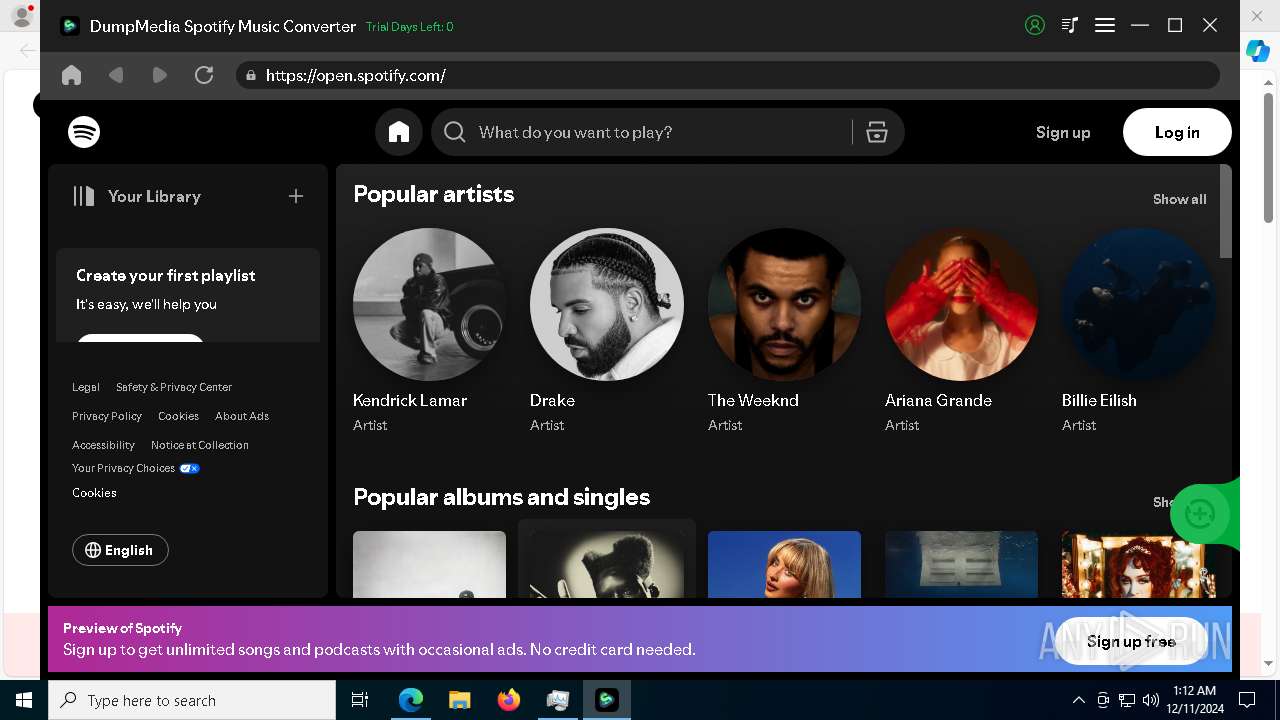Launch Microsoft Edge from the taskbar
The height and width of the screenshot is (720, 1280).
[x=411, y=700]
